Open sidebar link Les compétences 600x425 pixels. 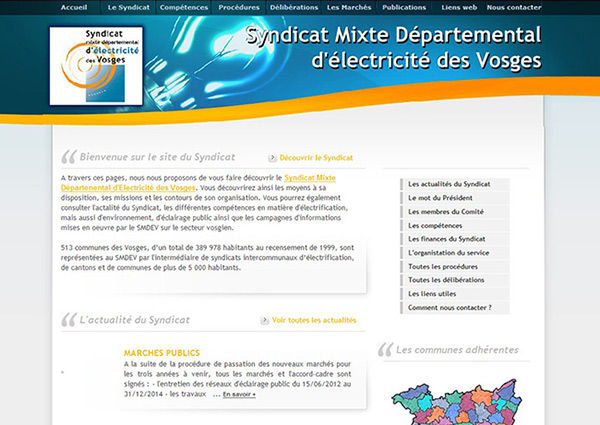pyautogui.click(x=455, y=225)
